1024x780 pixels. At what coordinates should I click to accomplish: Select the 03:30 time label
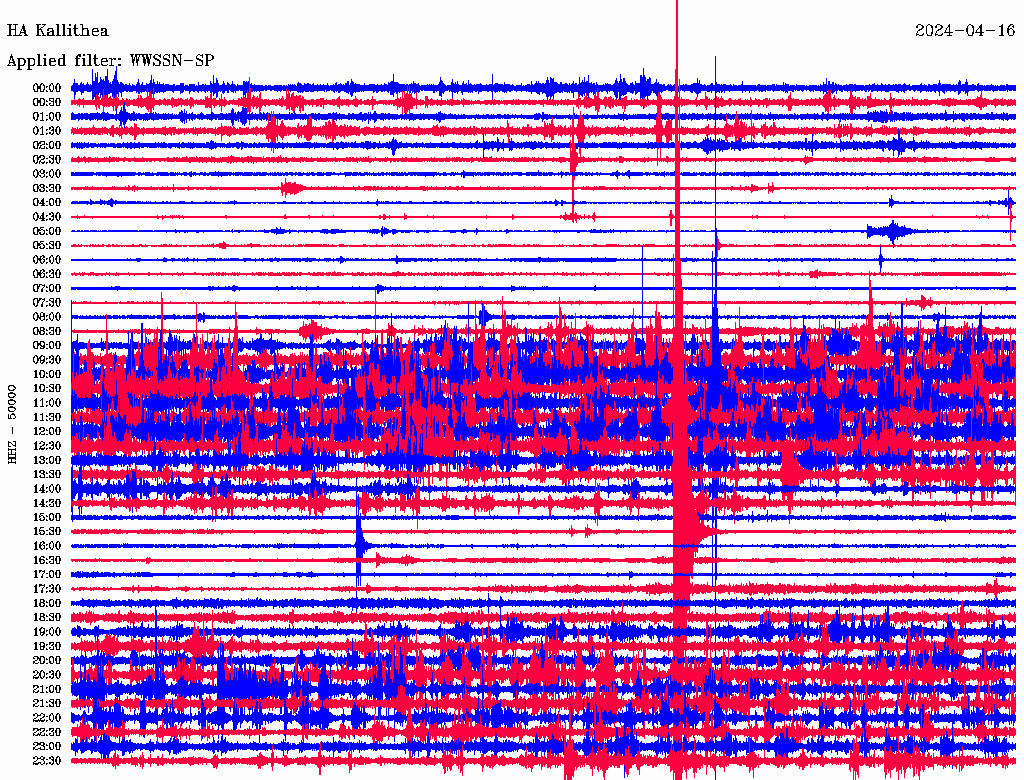click(x=47, y=188)
